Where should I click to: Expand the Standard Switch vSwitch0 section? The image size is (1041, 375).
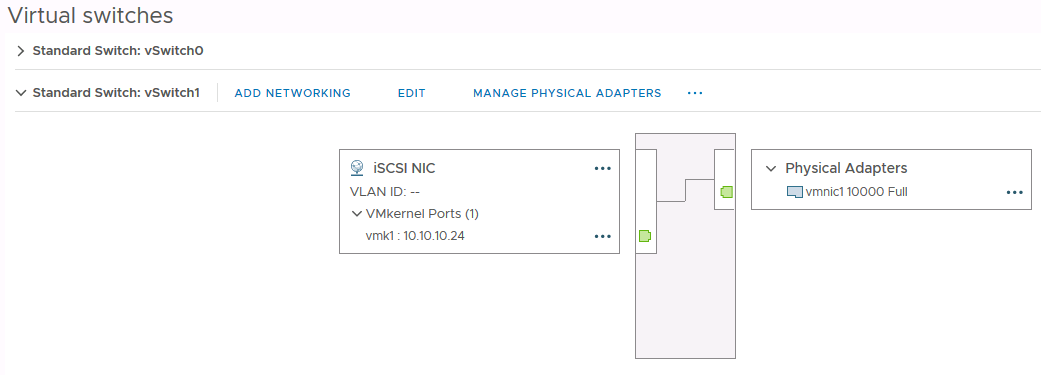pos(21,51)
